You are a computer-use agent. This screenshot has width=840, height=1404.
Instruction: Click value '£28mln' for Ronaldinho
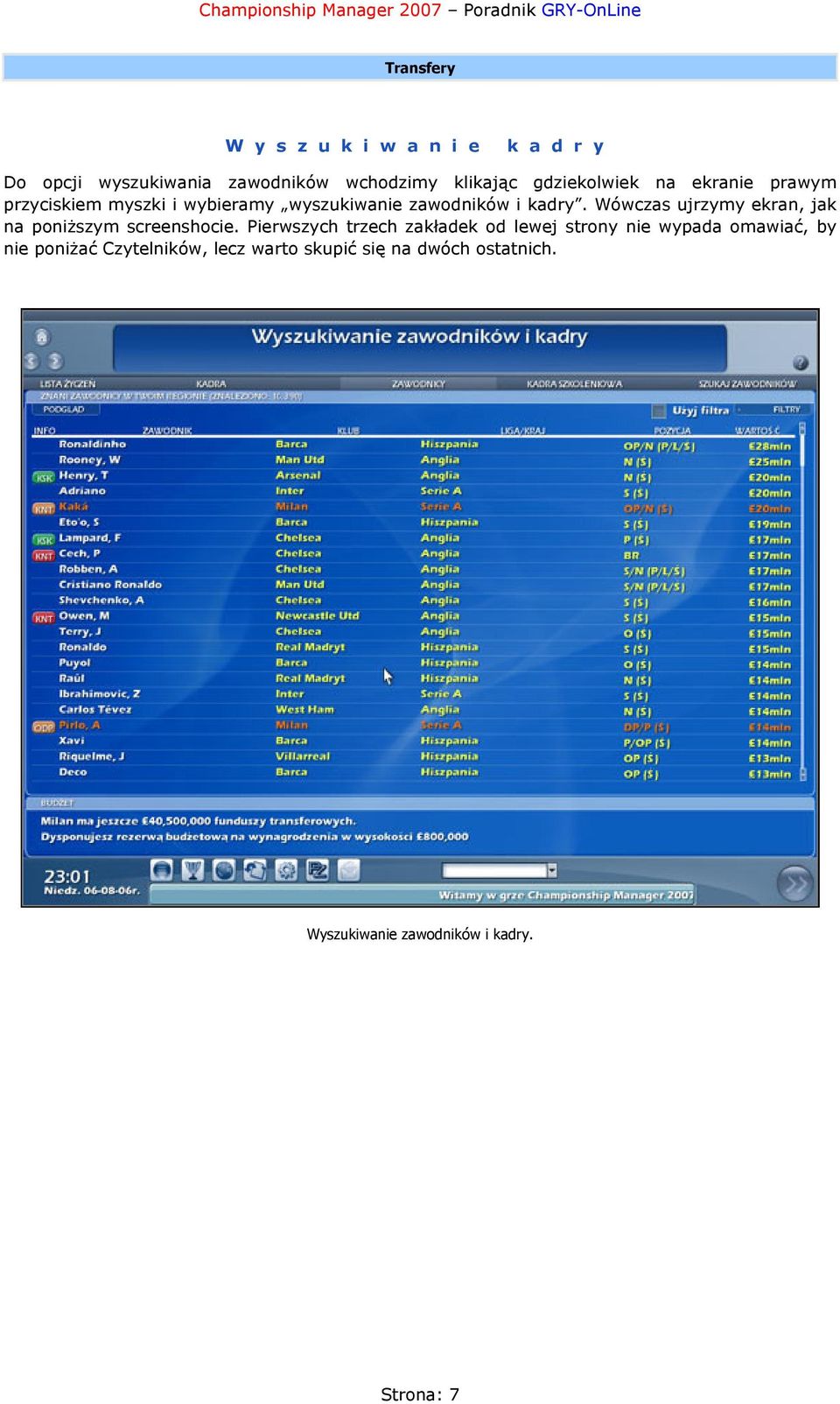(769, 446)
